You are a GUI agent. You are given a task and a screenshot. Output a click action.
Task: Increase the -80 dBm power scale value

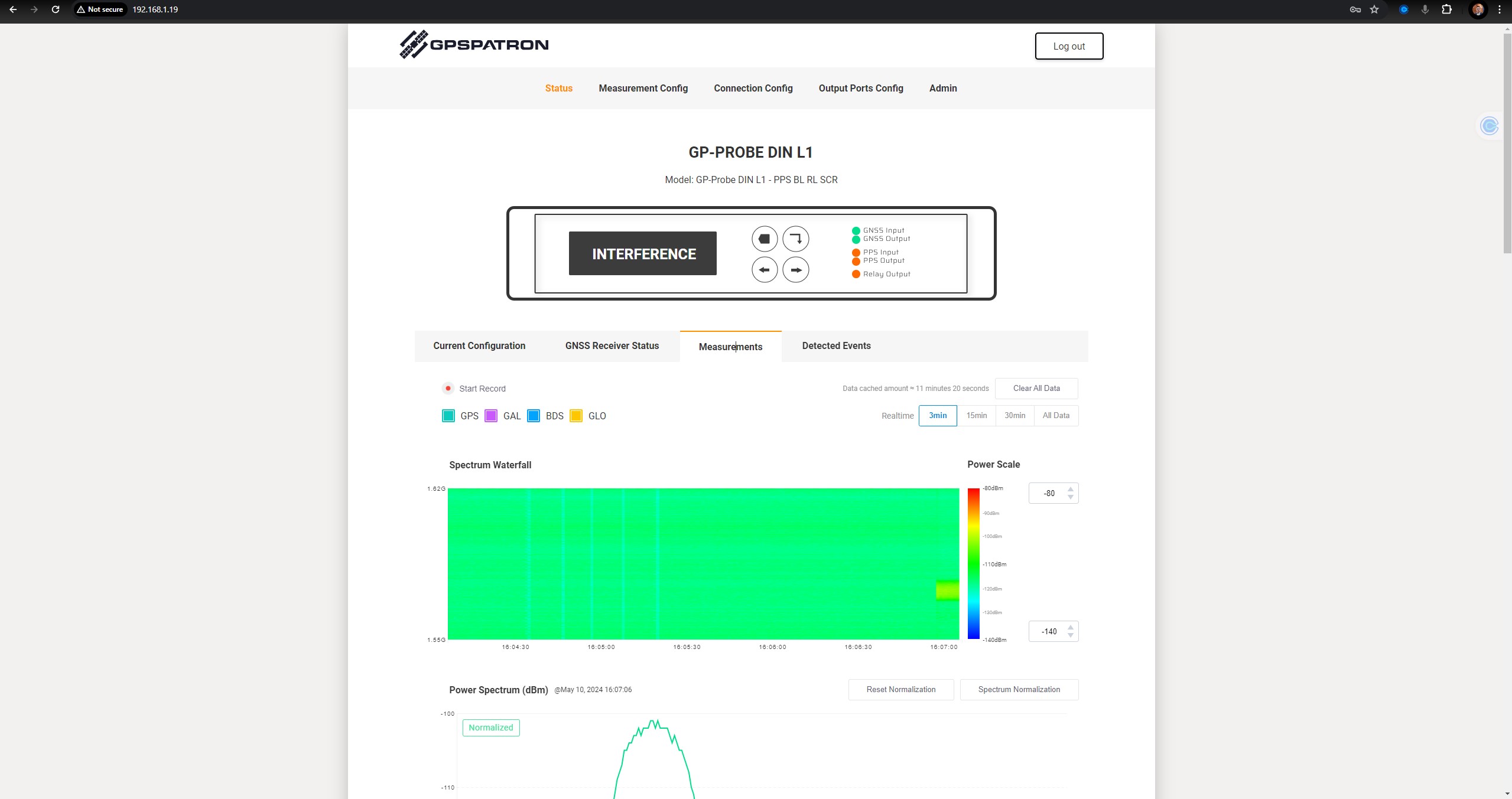point(1070,490)
